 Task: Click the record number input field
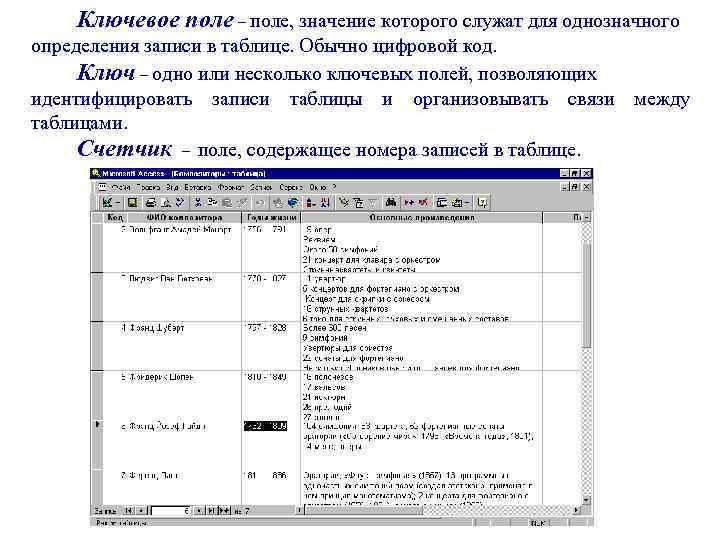coord(171,510)
